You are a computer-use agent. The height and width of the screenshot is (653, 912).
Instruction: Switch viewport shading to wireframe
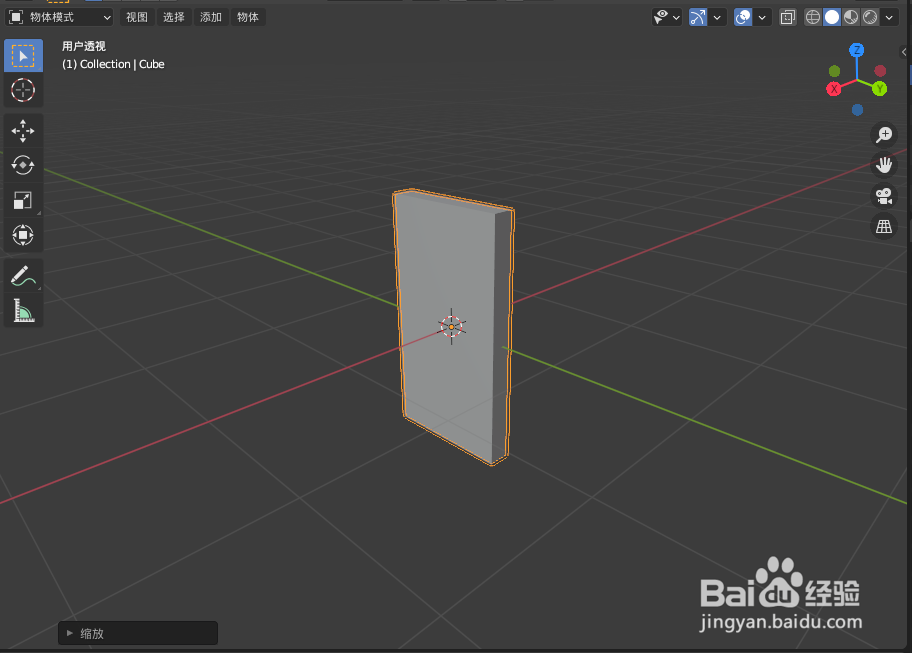[812, 17]
